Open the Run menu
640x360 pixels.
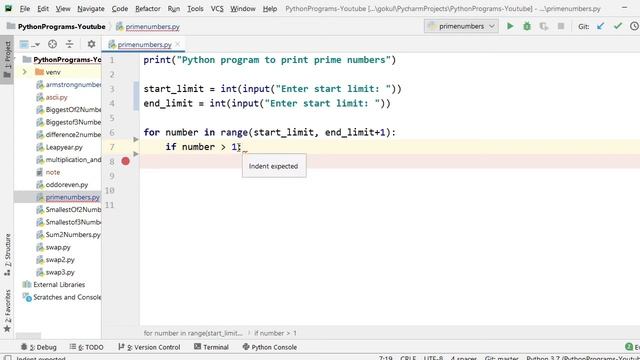click(173, 9)
